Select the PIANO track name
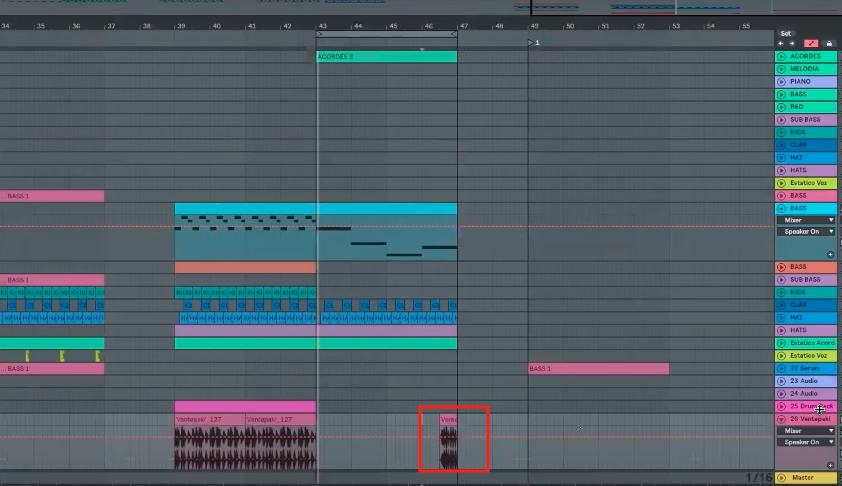This screenshot has height=486, width=842. (800, 82)
